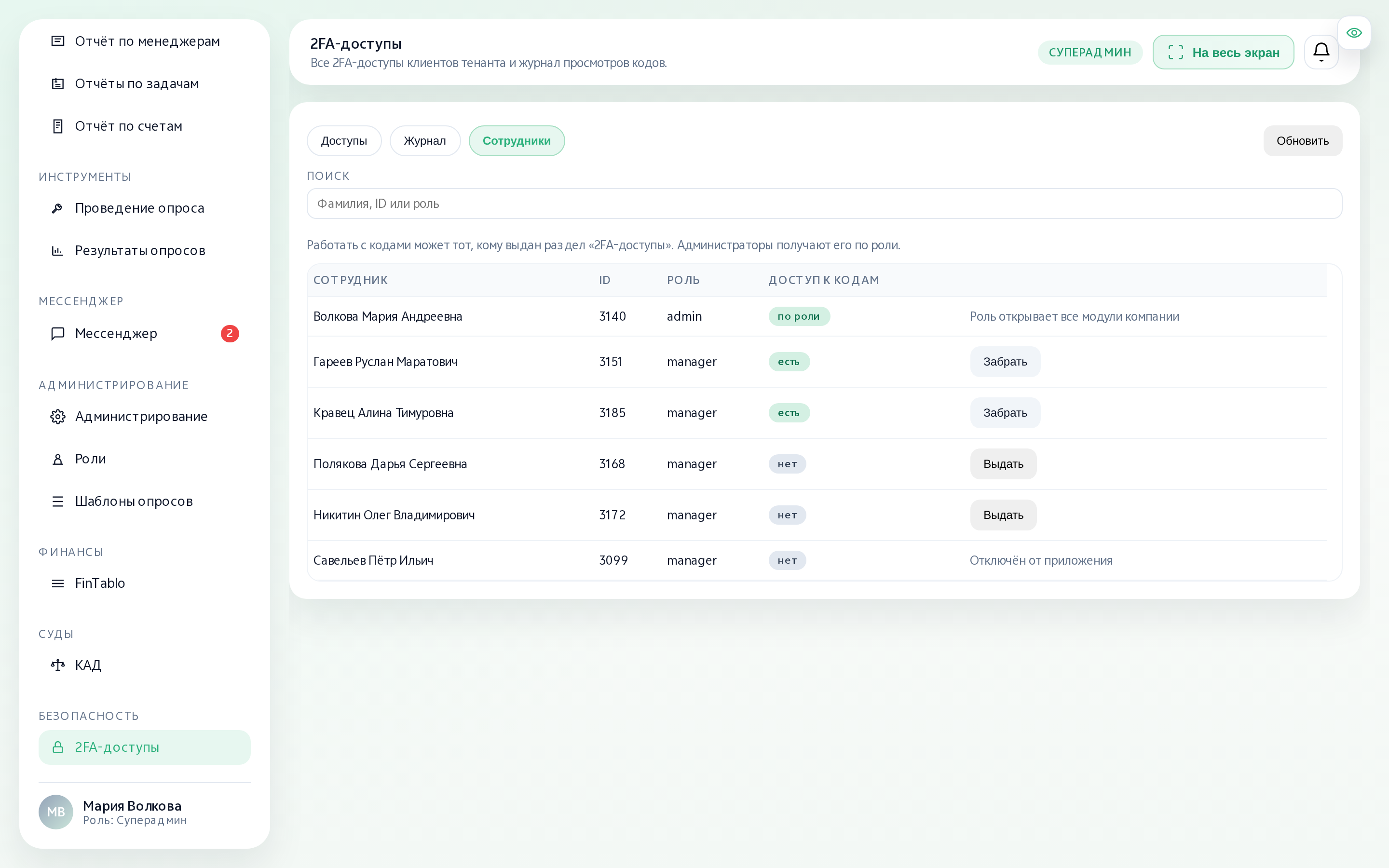
Task: Click the person icon beside Роли
Action: click(x=58, y=459)
